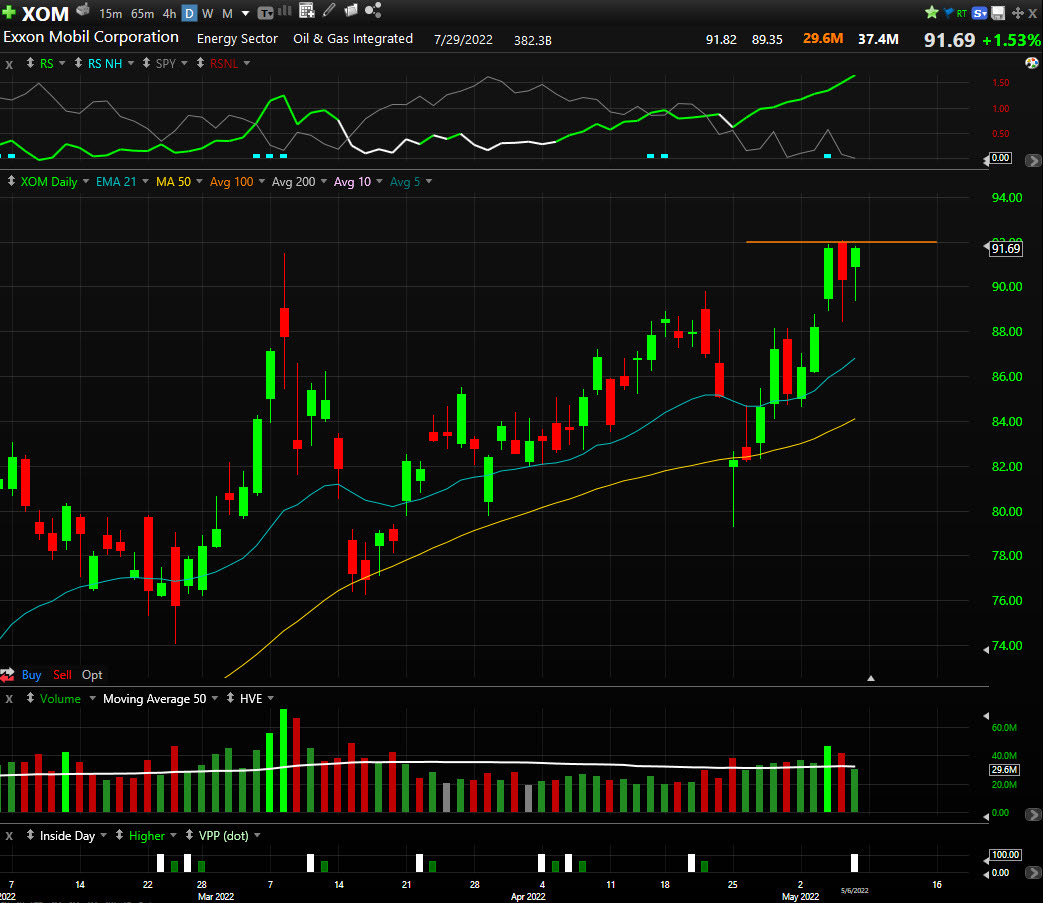Click the Energy Sector link
Viewport: 1043px width, 903px height.
click(x=237, y=39)
